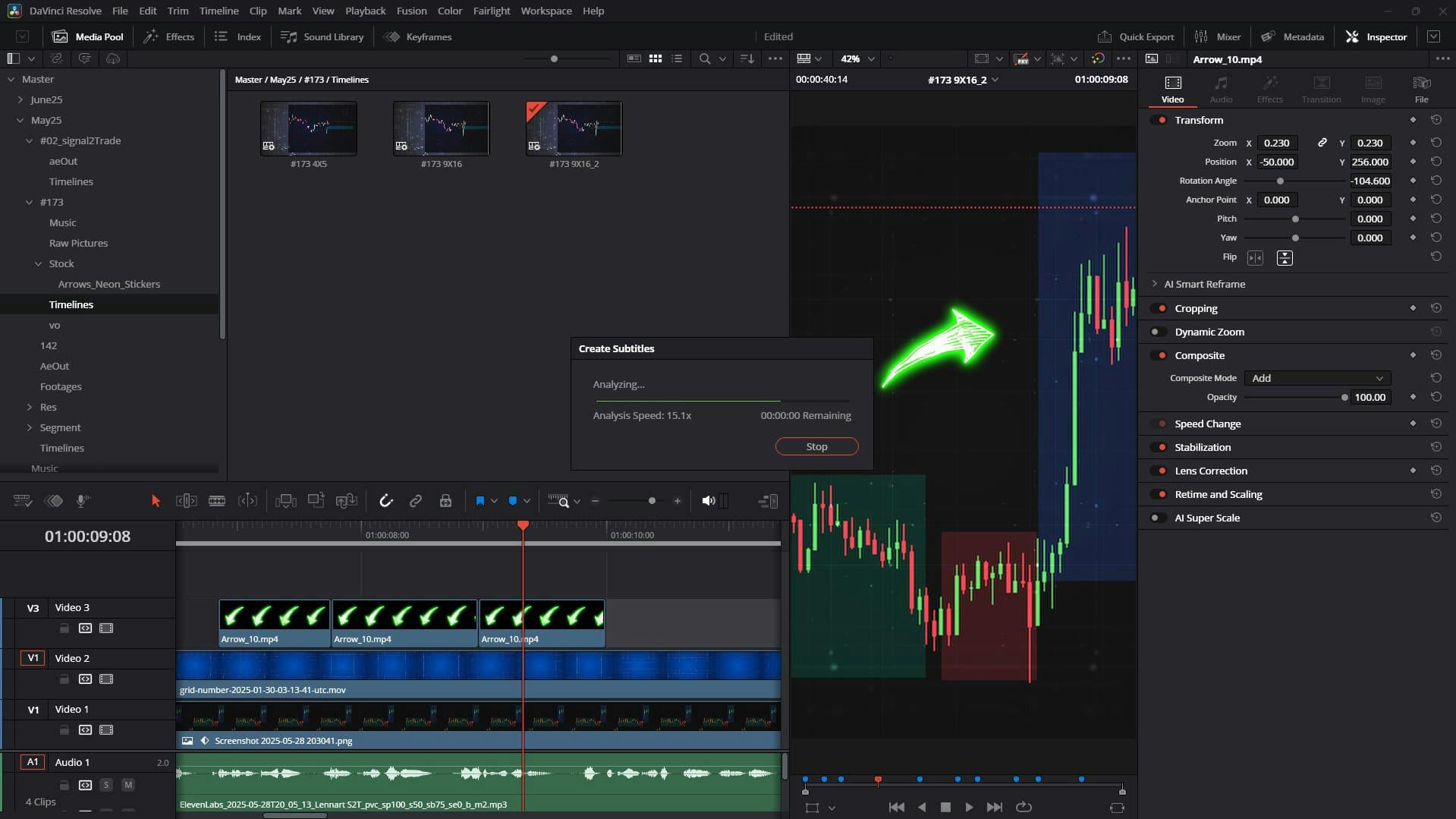Image resolution: width=1456 pixels, height=819 pixels.
Task: Solo Audio 1 track with S
Action: [x=106, y=785]
